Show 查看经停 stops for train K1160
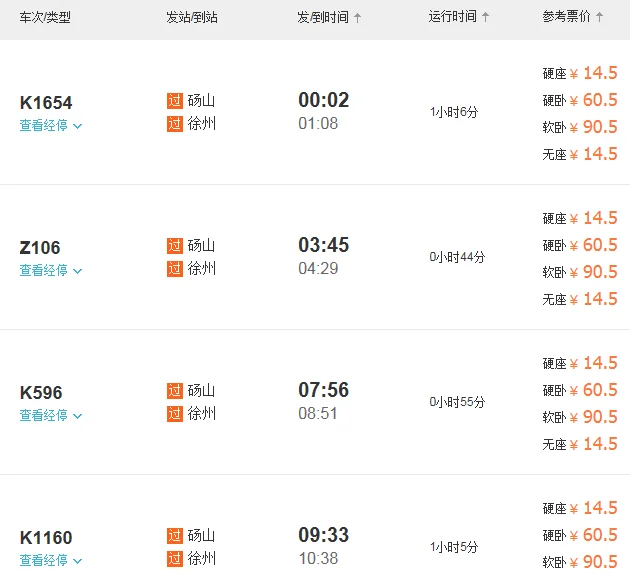Viewport: 630px width, 580px height. (51, 561)
